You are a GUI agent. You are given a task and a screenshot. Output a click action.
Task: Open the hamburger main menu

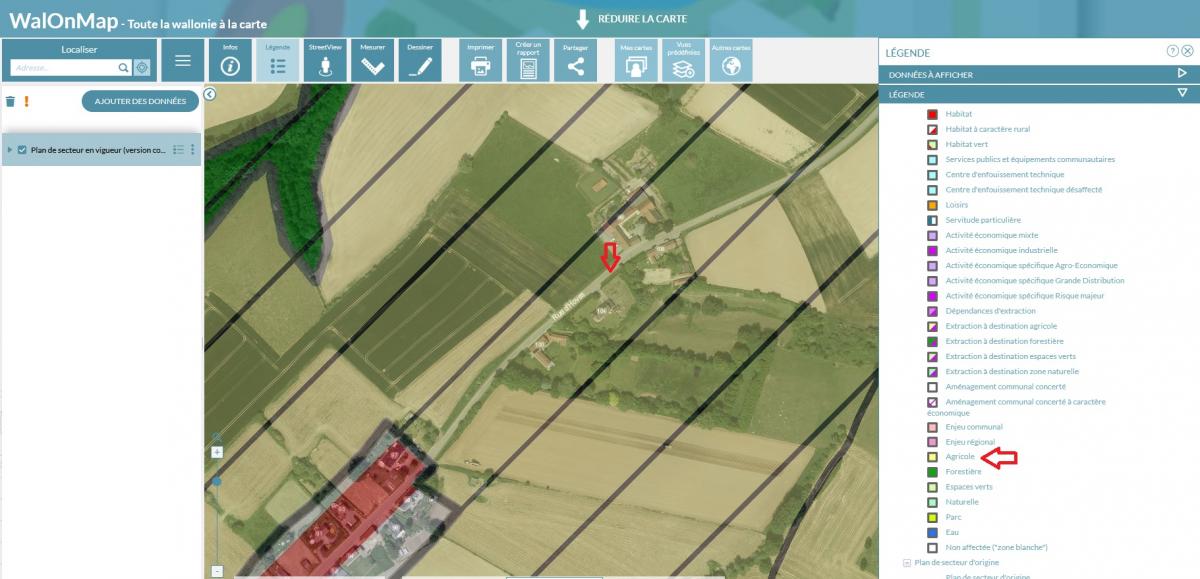[x=183, y=61]
